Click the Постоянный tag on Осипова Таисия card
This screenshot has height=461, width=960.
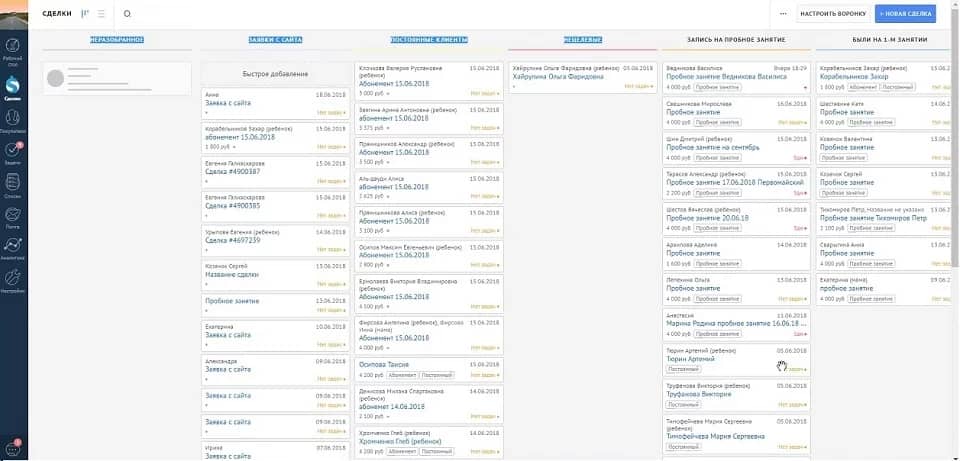[438, 375]
